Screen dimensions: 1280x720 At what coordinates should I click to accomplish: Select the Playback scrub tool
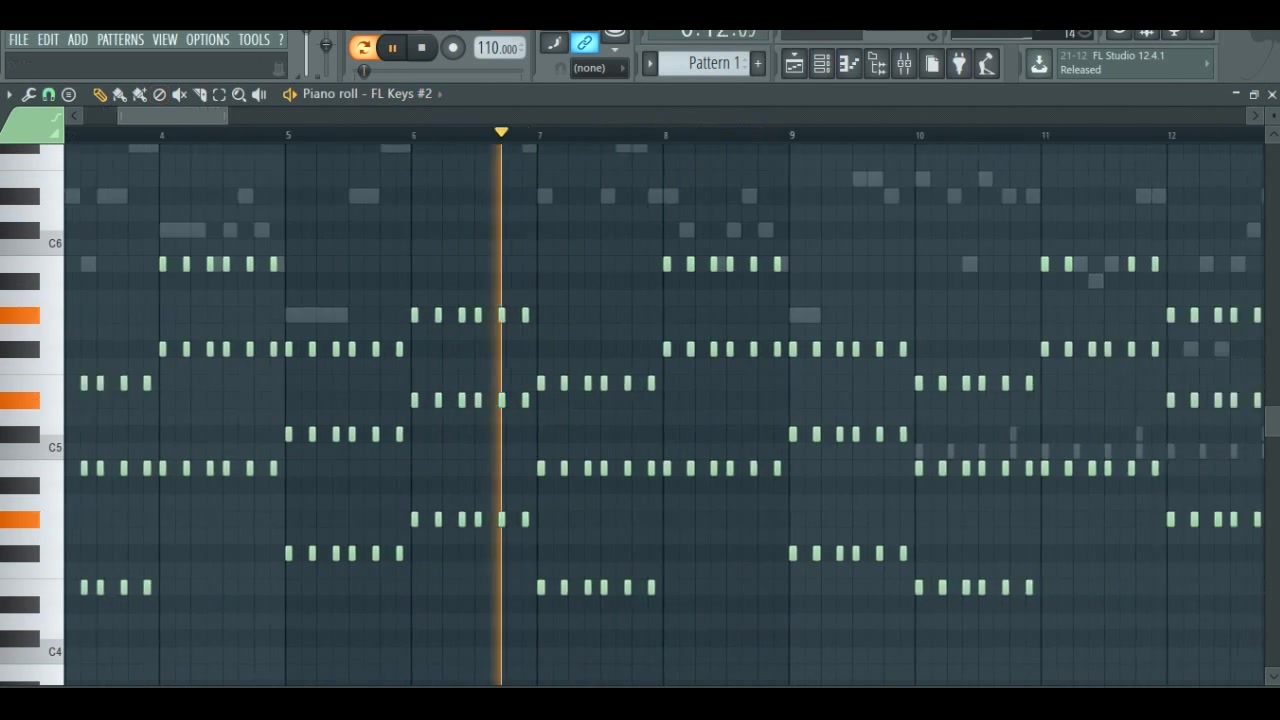click(260, 94)
